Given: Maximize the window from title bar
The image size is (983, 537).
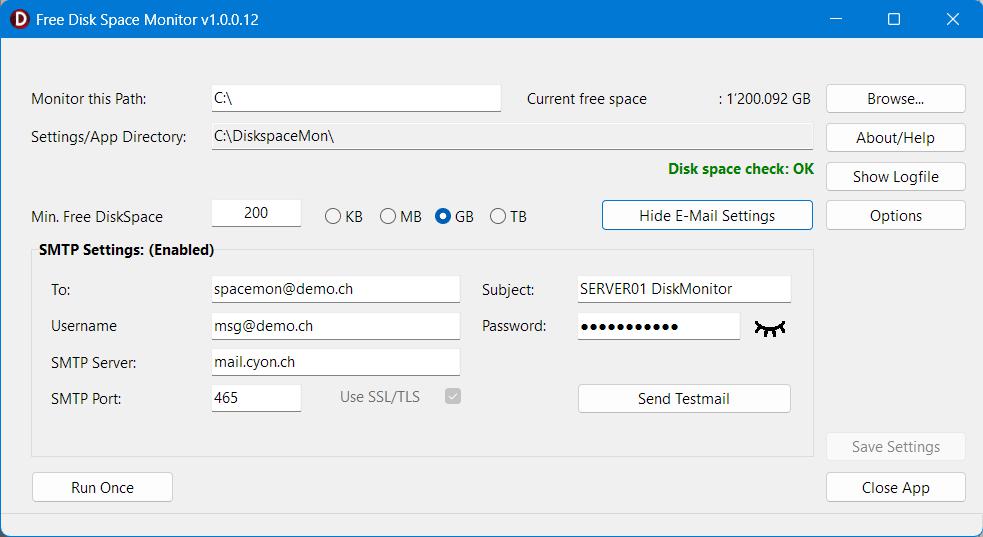Looking at the screenshot, I should 894,19.
